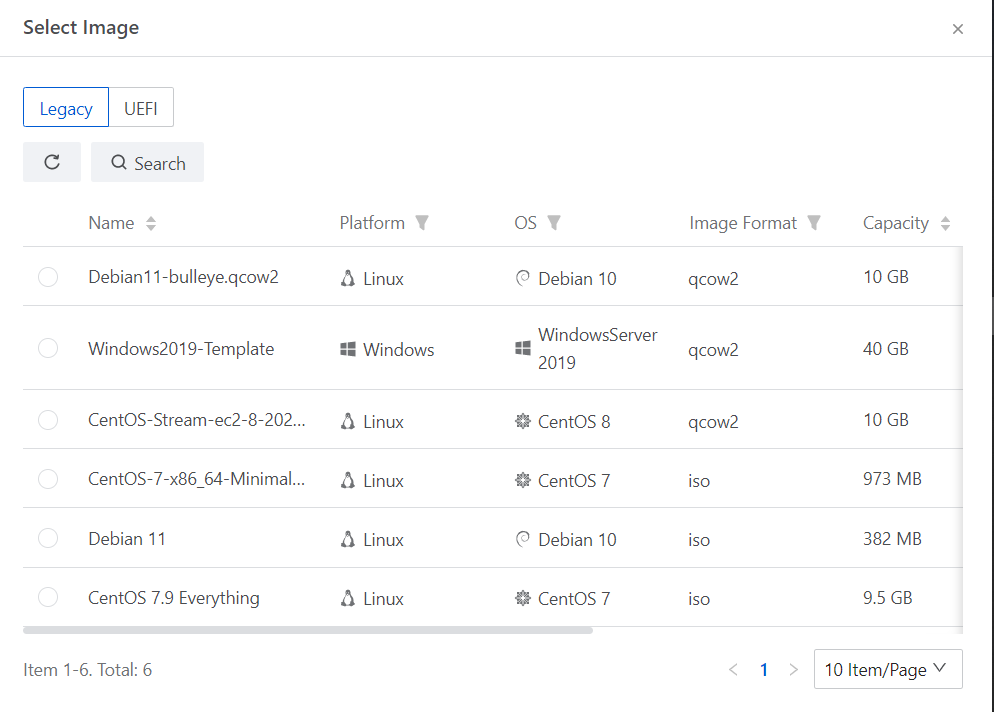Click the OS column filter icon
The height and width of the screenshot is (712, 994).
(554, 223)
